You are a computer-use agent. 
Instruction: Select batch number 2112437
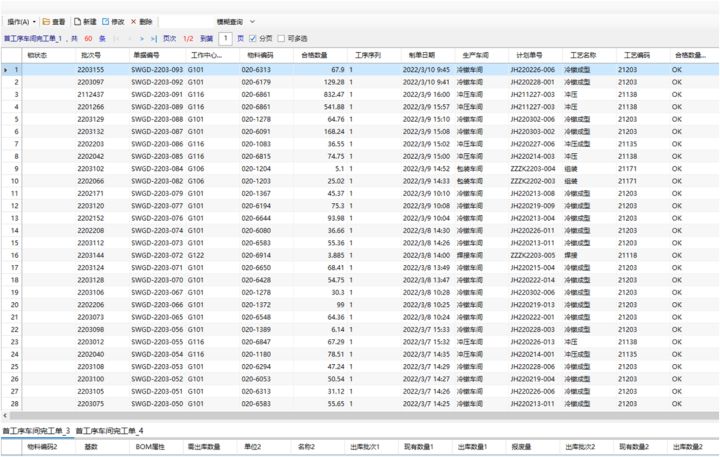pos(90,95)
